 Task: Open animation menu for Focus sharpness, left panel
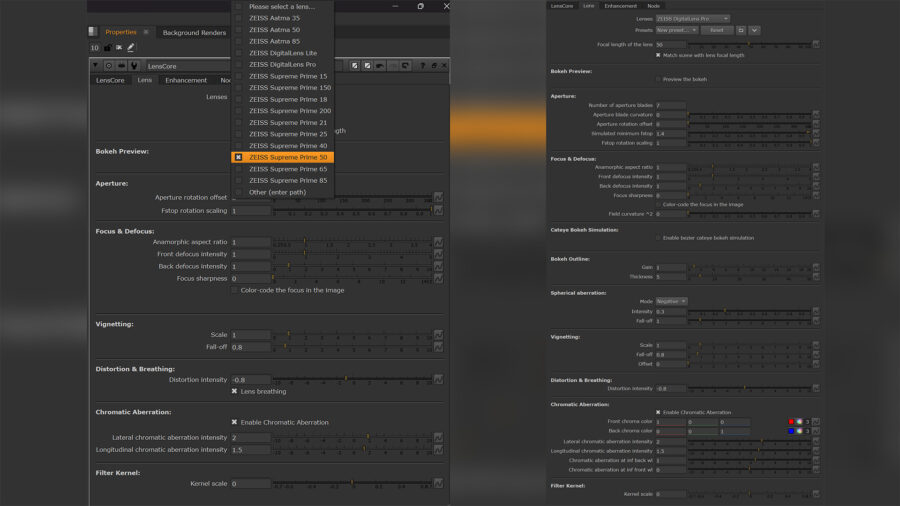[439, 278]
